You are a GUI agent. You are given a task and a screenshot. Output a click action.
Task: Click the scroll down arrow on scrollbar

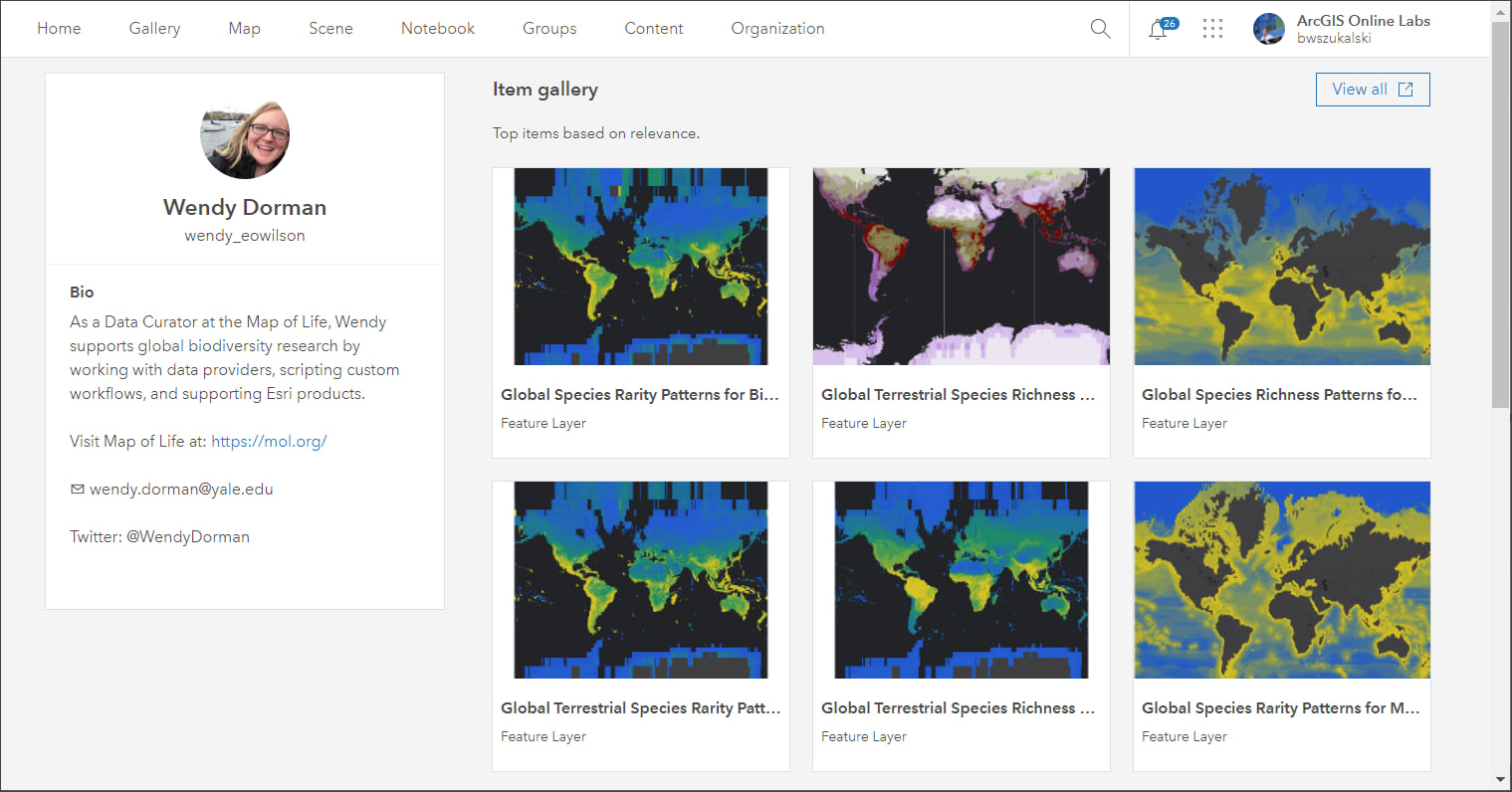(x=1500, y=779)
